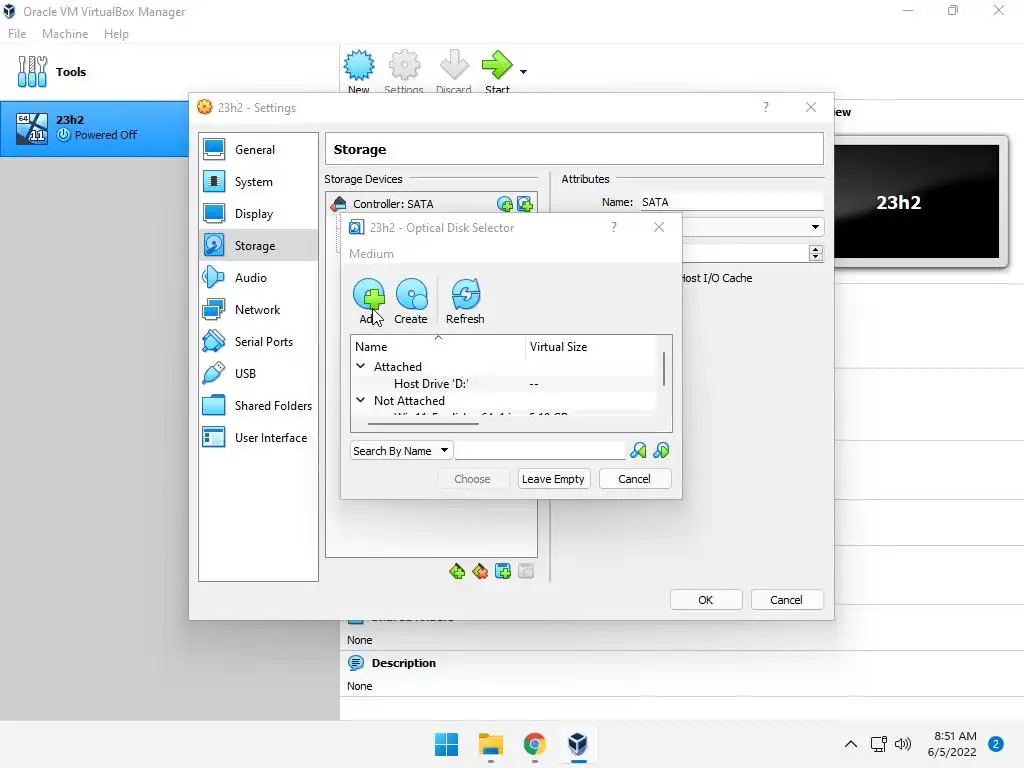
Task: Click 23h2 preview thumbnail
Action: 917,202
